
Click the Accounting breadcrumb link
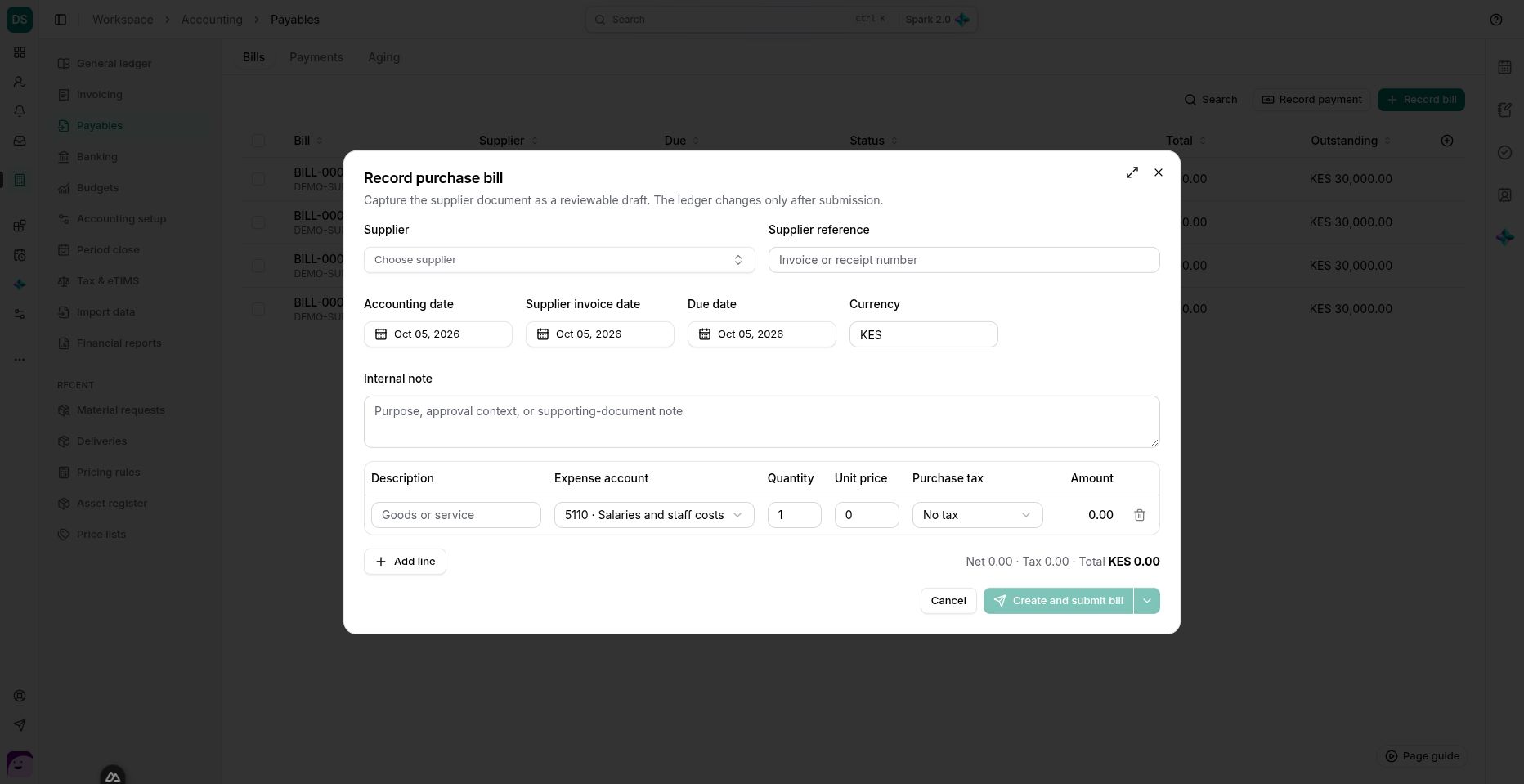(212, 20)
